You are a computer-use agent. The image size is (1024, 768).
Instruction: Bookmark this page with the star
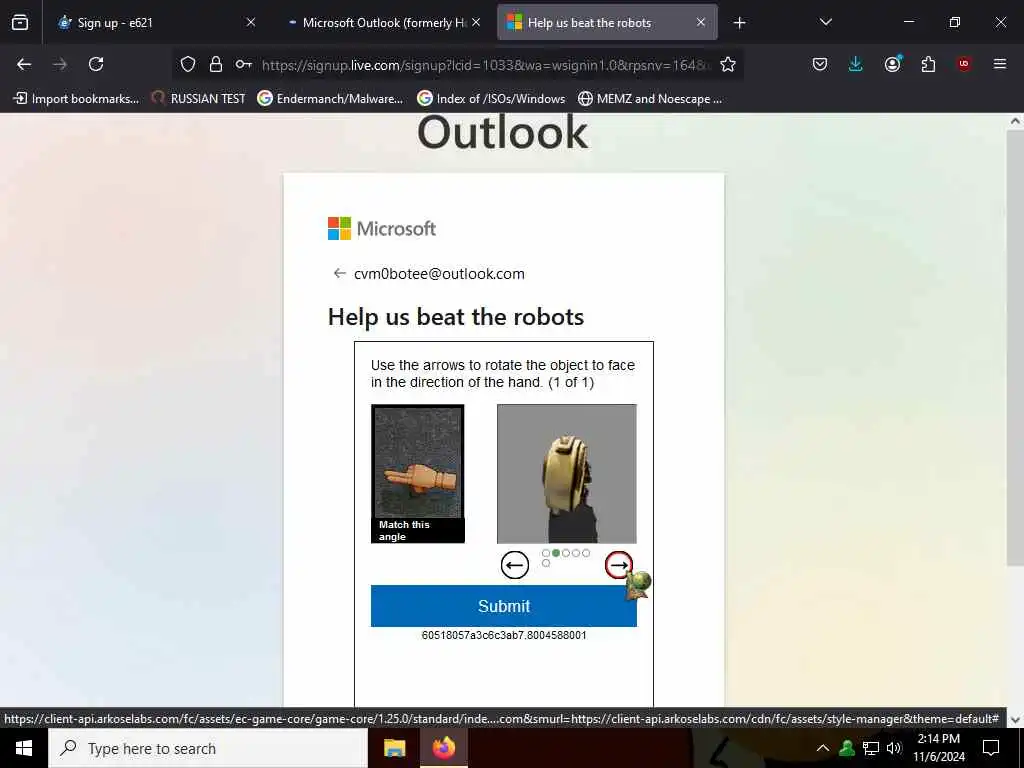tap(728, 64)
